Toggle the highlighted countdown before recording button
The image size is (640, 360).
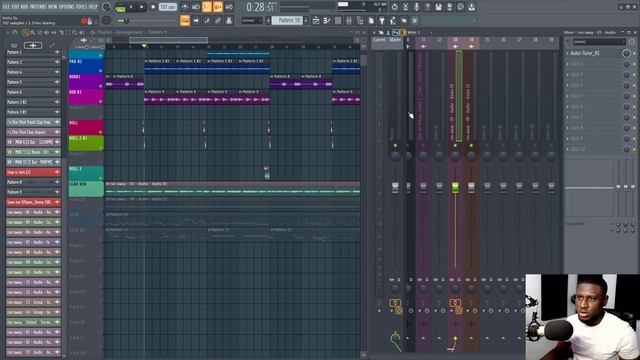(207, 7)
